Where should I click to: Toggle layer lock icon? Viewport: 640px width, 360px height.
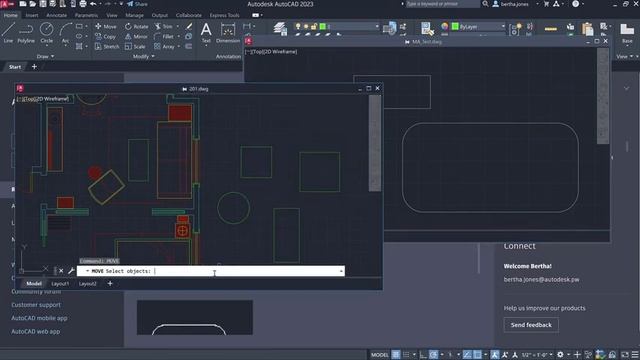pos(314,26)
